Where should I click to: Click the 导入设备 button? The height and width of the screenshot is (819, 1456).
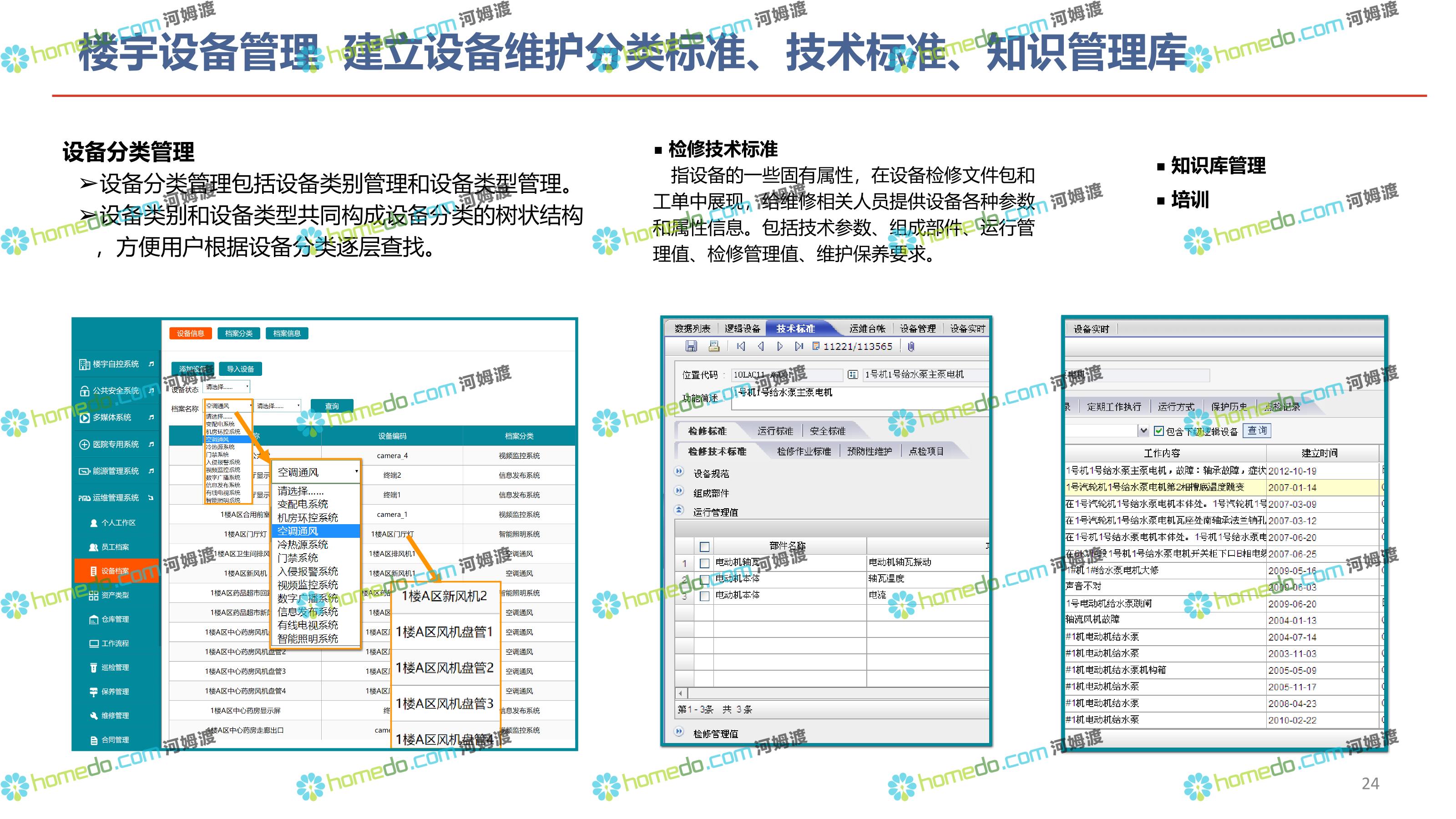pyautogui.click(x=240, y=369)
